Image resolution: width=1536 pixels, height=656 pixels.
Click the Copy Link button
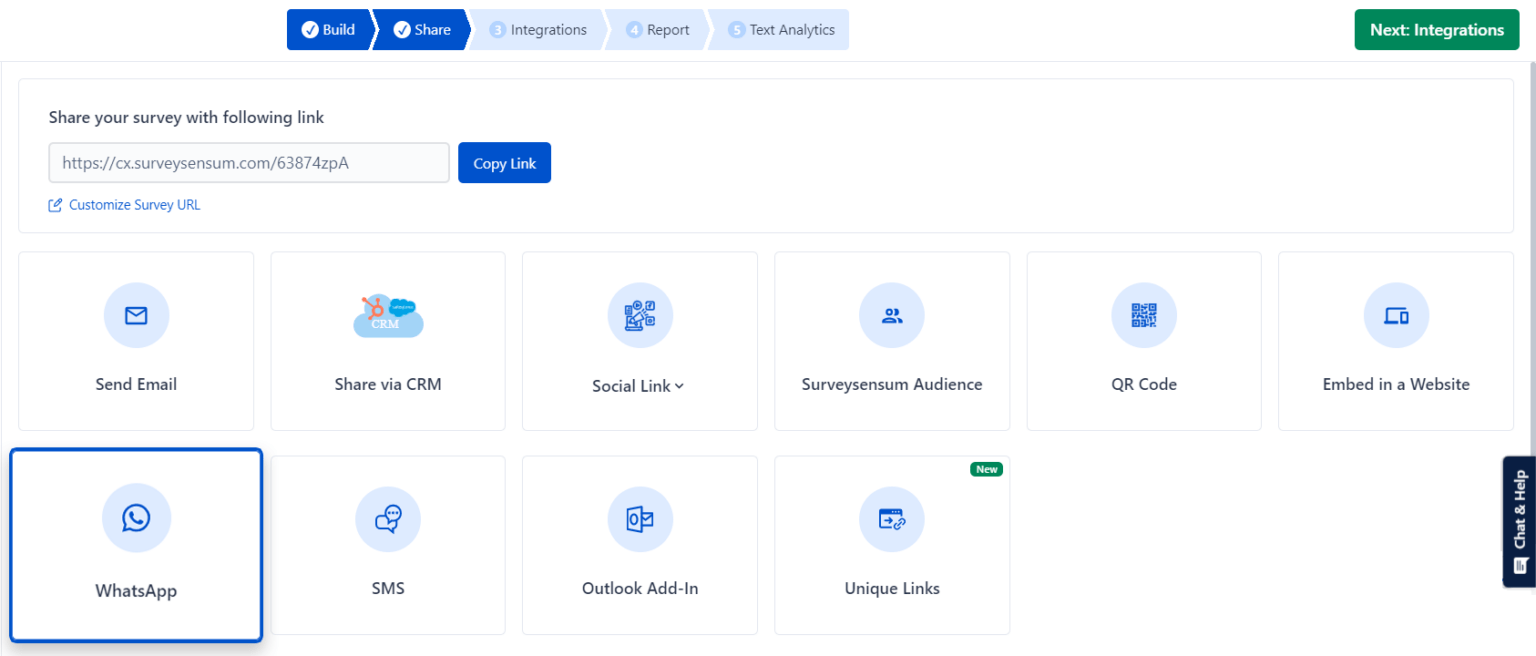click(x=505, y=163)
